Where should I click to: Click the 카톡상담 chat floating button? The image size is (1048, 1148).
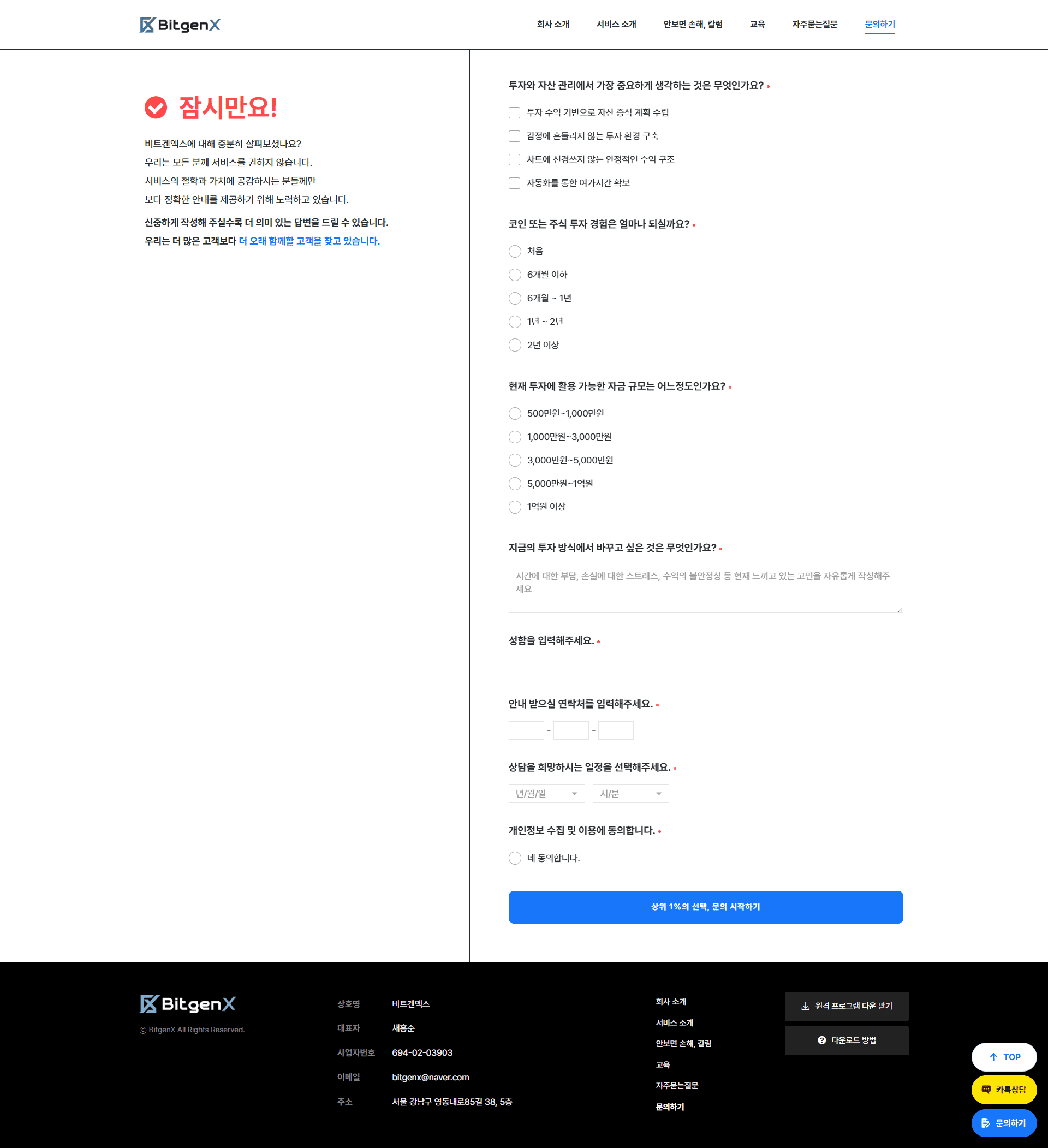[1004, 1090]
